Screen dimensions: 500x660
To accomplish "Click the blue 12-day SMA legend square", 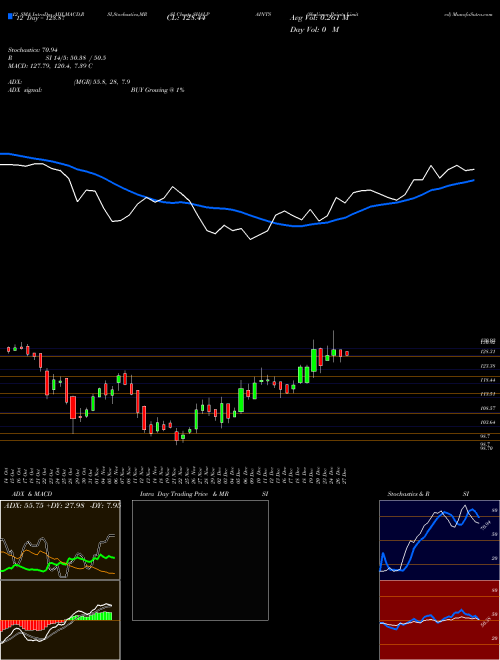I will click(10, 17).
